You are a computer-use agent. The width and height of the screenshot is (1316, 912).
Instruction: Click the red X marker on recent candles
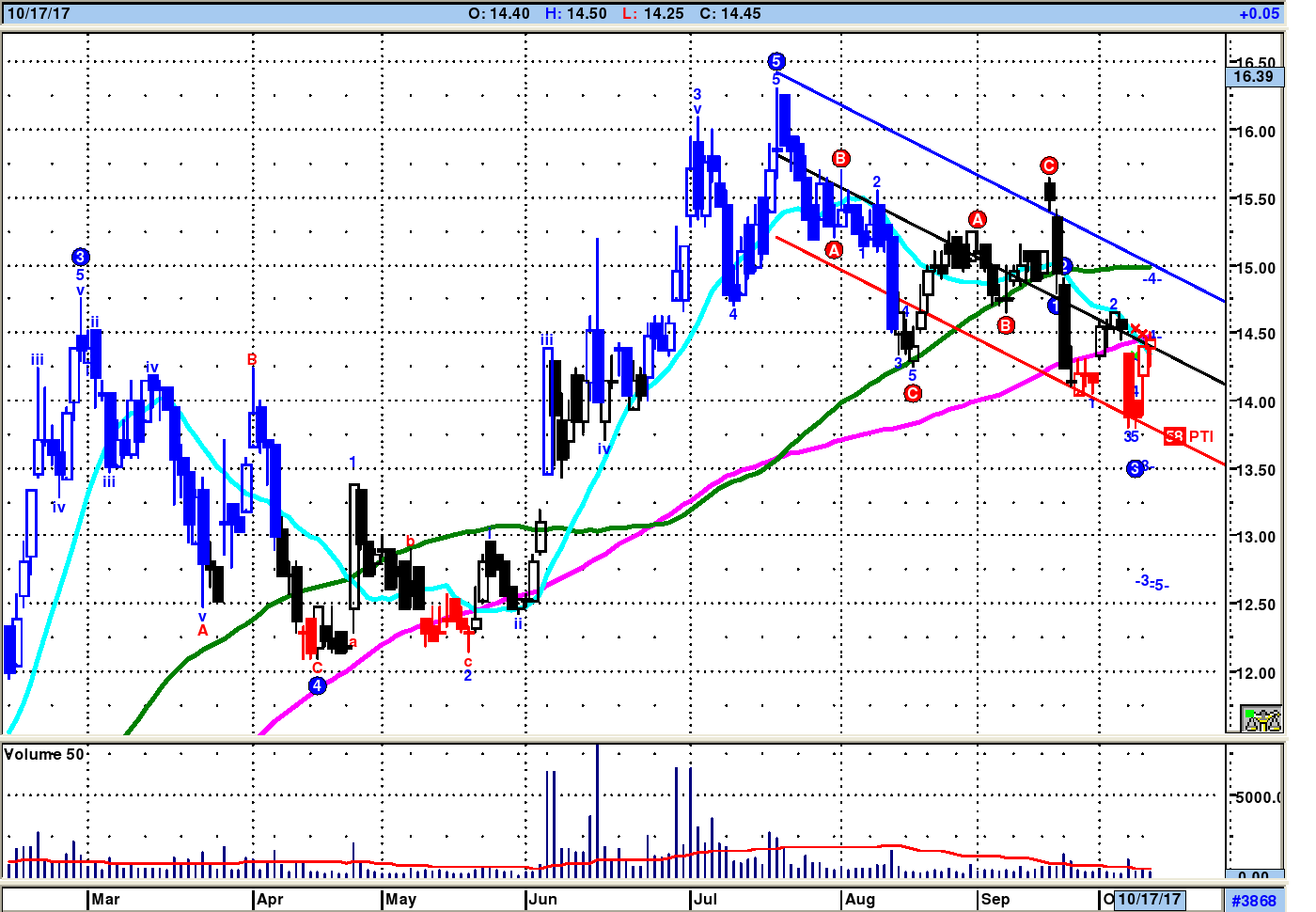point(1136,329)
